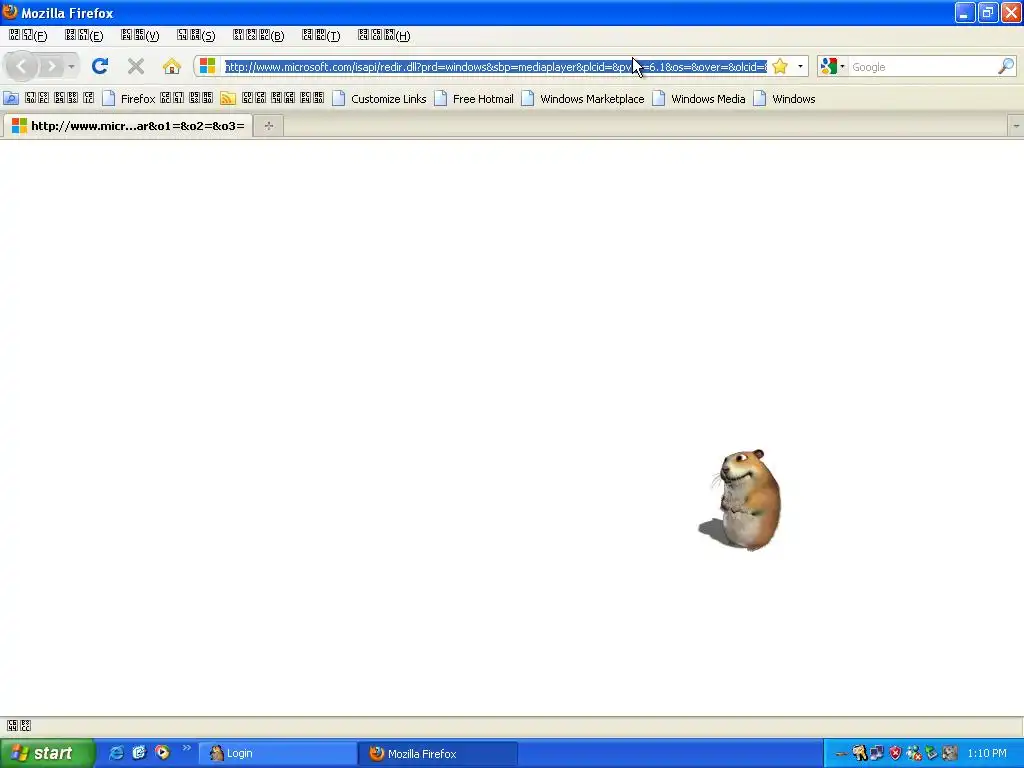Click the first dash-shaped tray icon
This screenshot has width=1024, height=768.
click(841, 754)
